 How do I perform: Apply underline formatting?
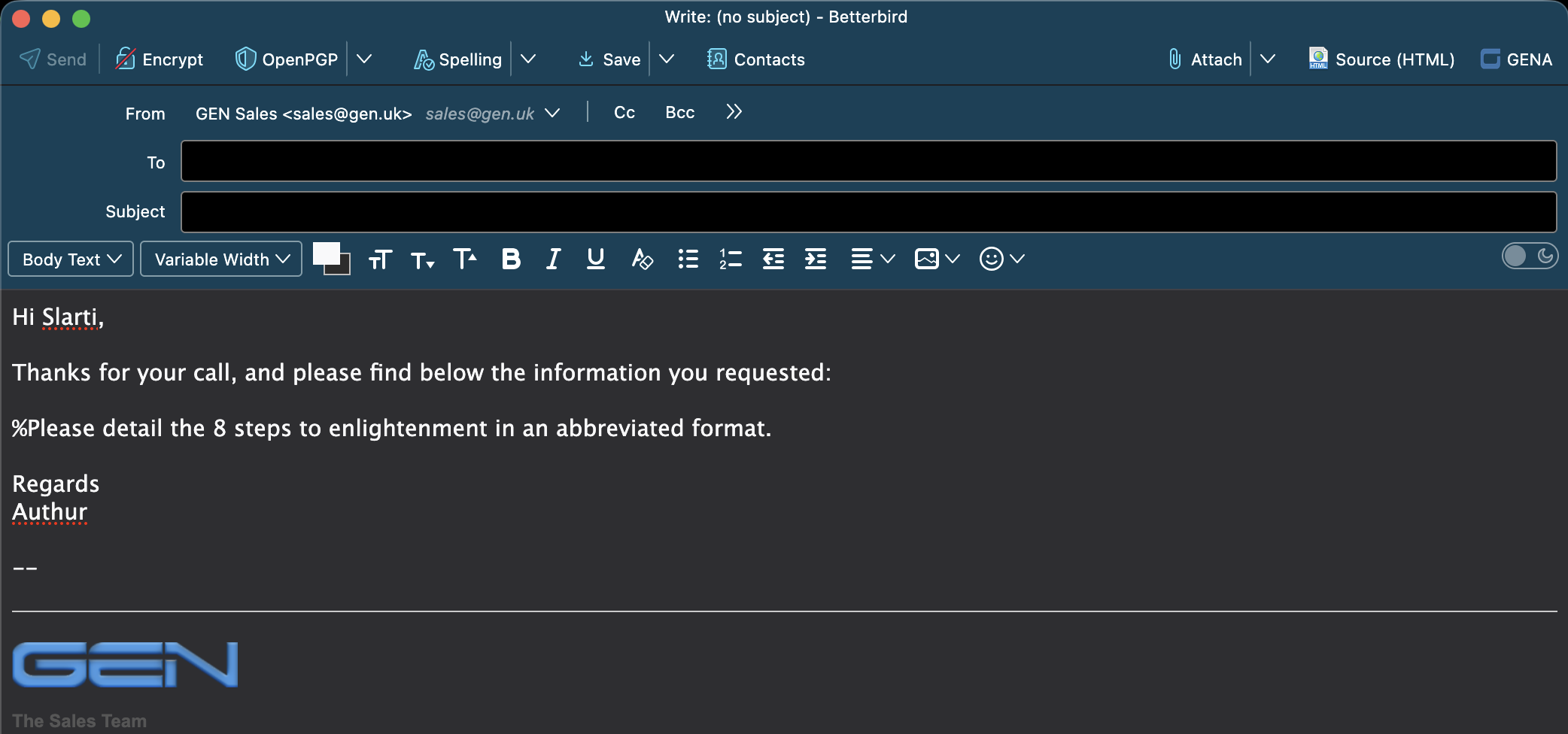pos(596,259)
